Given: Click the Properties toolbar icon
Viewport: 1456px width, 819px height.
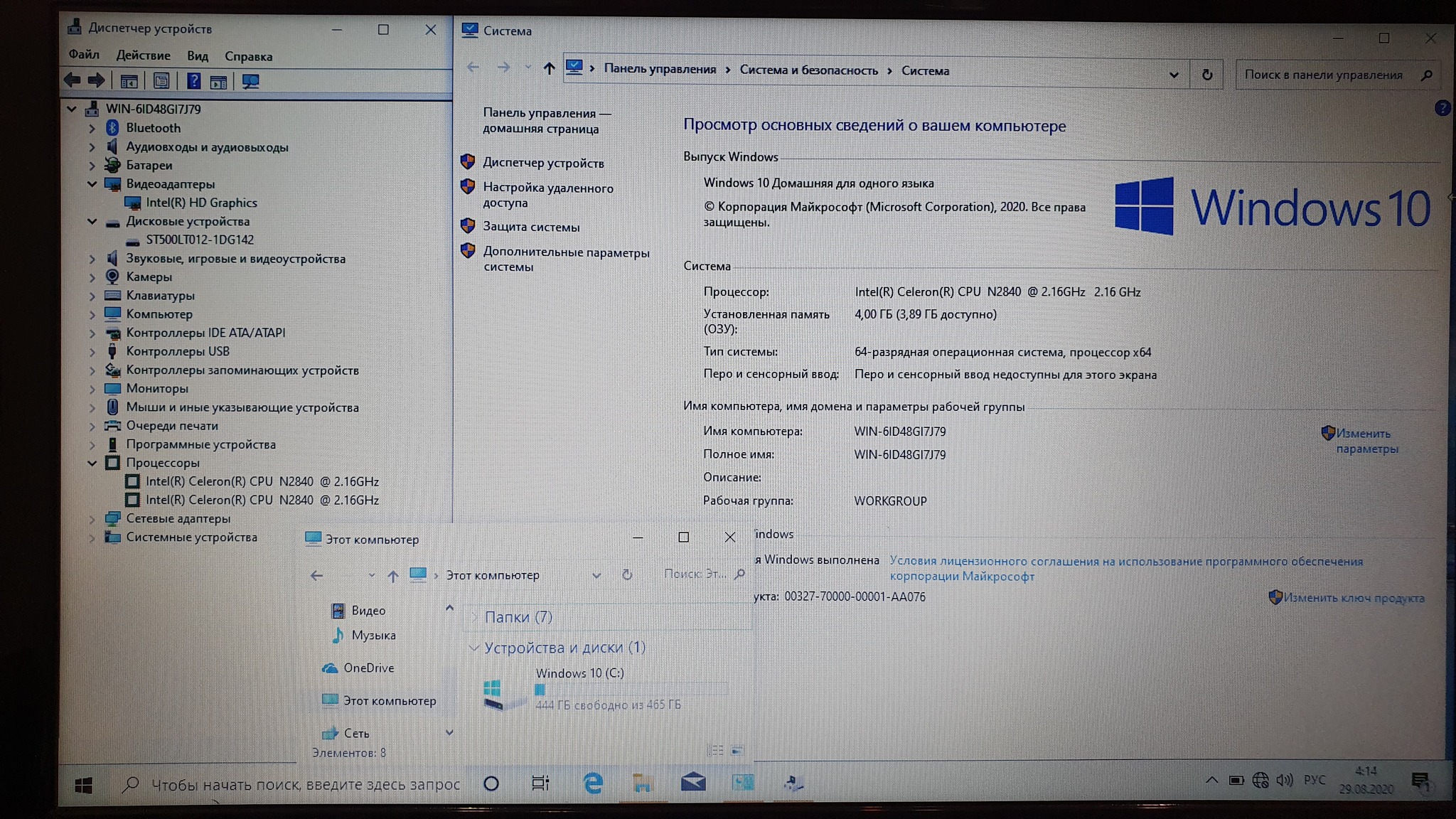Looking at the screenshot, I should 161,81.
